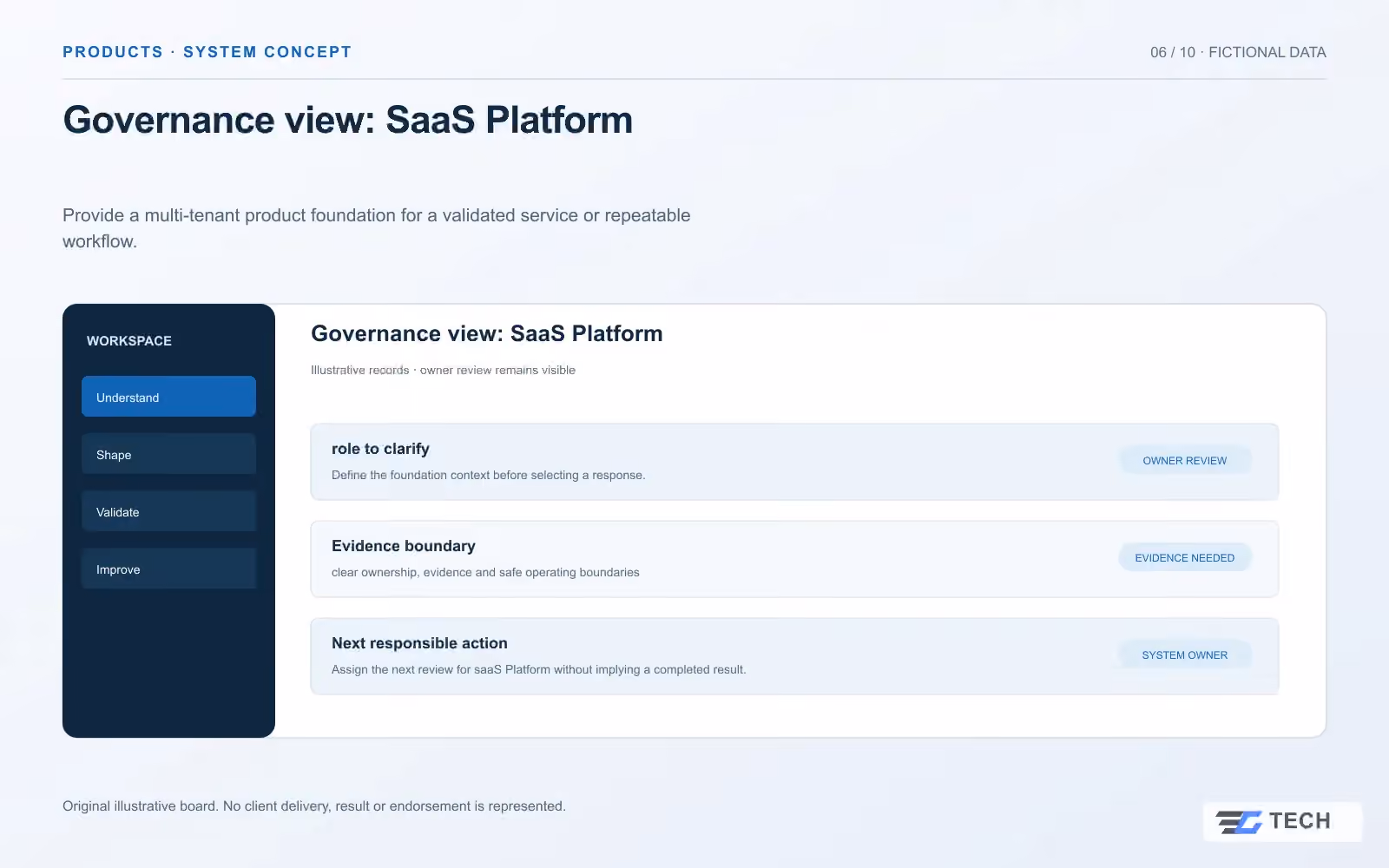Click 'Illustrative records · owner review remains visible' subtitle
Viewport: 1389px width, 868px height.
[443, 370]
